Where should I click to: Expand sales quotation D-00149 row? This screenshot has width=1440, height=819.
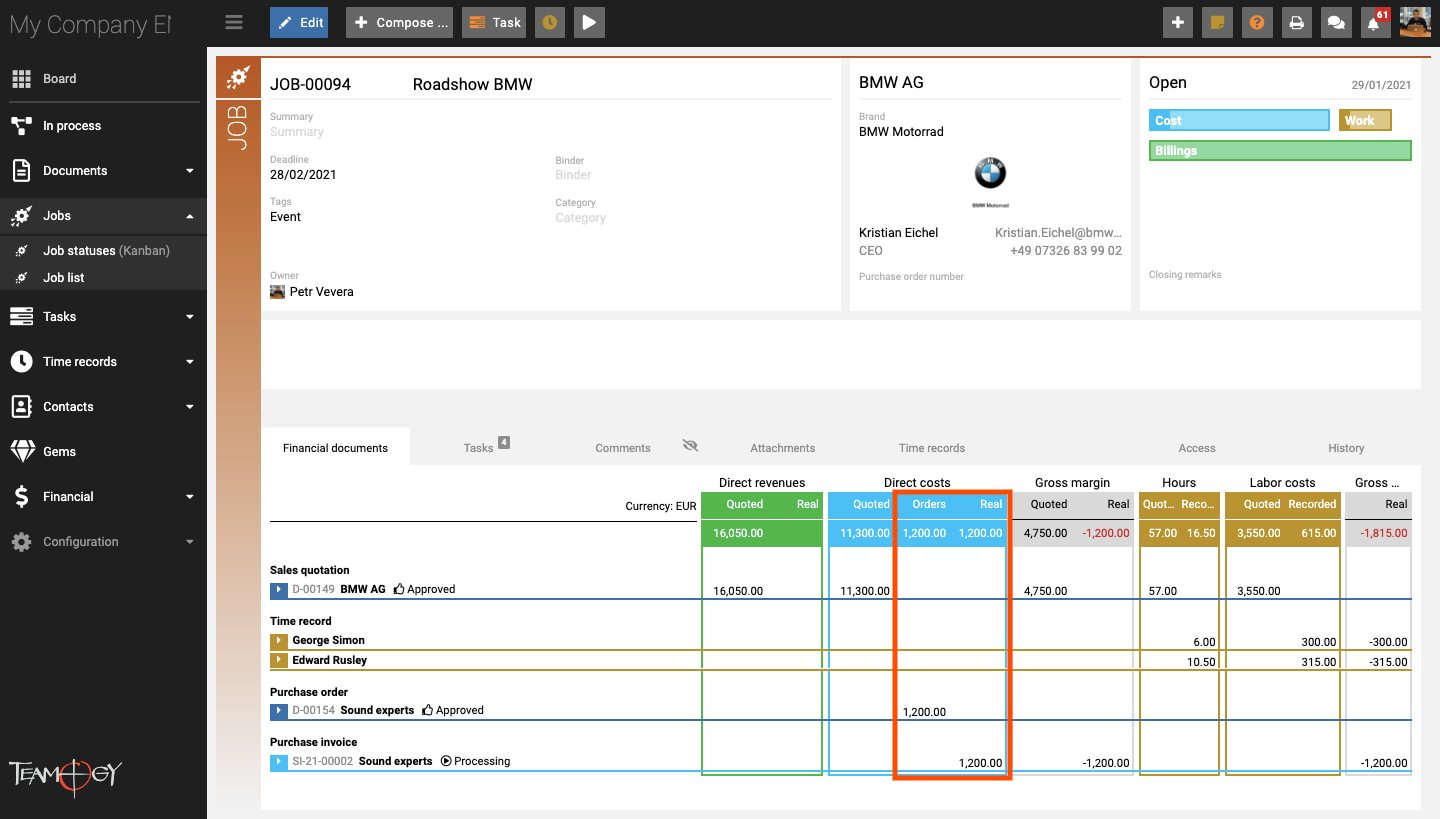[x=279, y=590]
